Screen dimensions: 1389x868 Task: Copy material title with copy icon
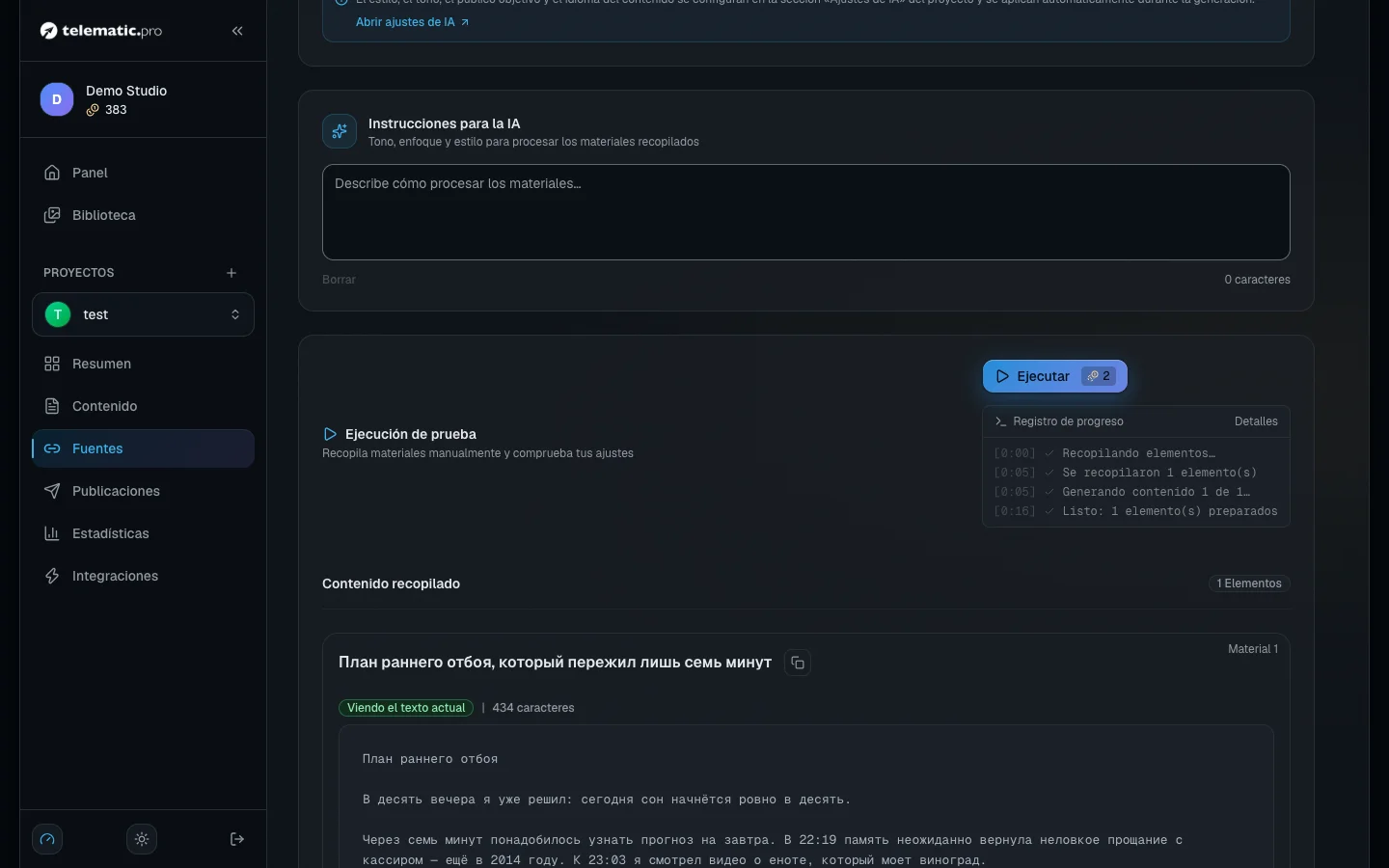(x=798, y=663)
